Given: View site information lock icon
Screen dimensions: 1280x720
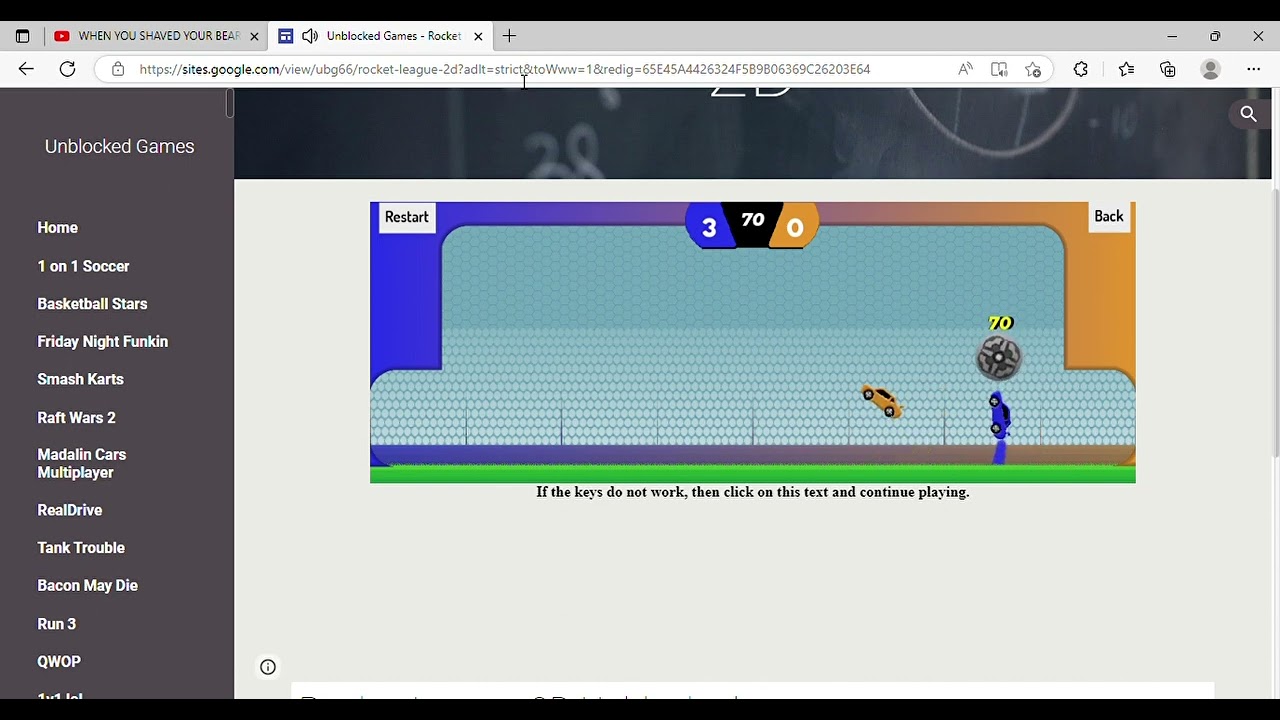Looking at the screenshot, I should 118,69.
